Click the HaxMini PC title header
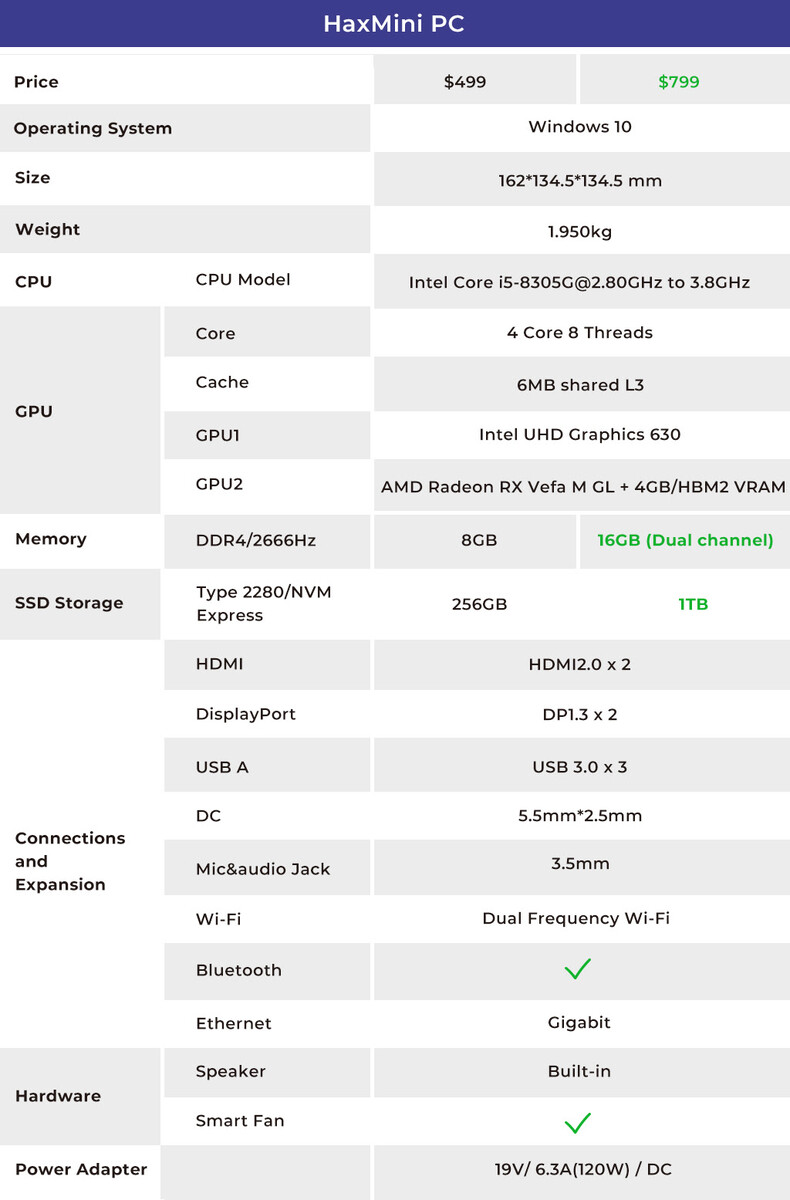This screenshot has height=1200, width=790. click(x=394, y=24)
